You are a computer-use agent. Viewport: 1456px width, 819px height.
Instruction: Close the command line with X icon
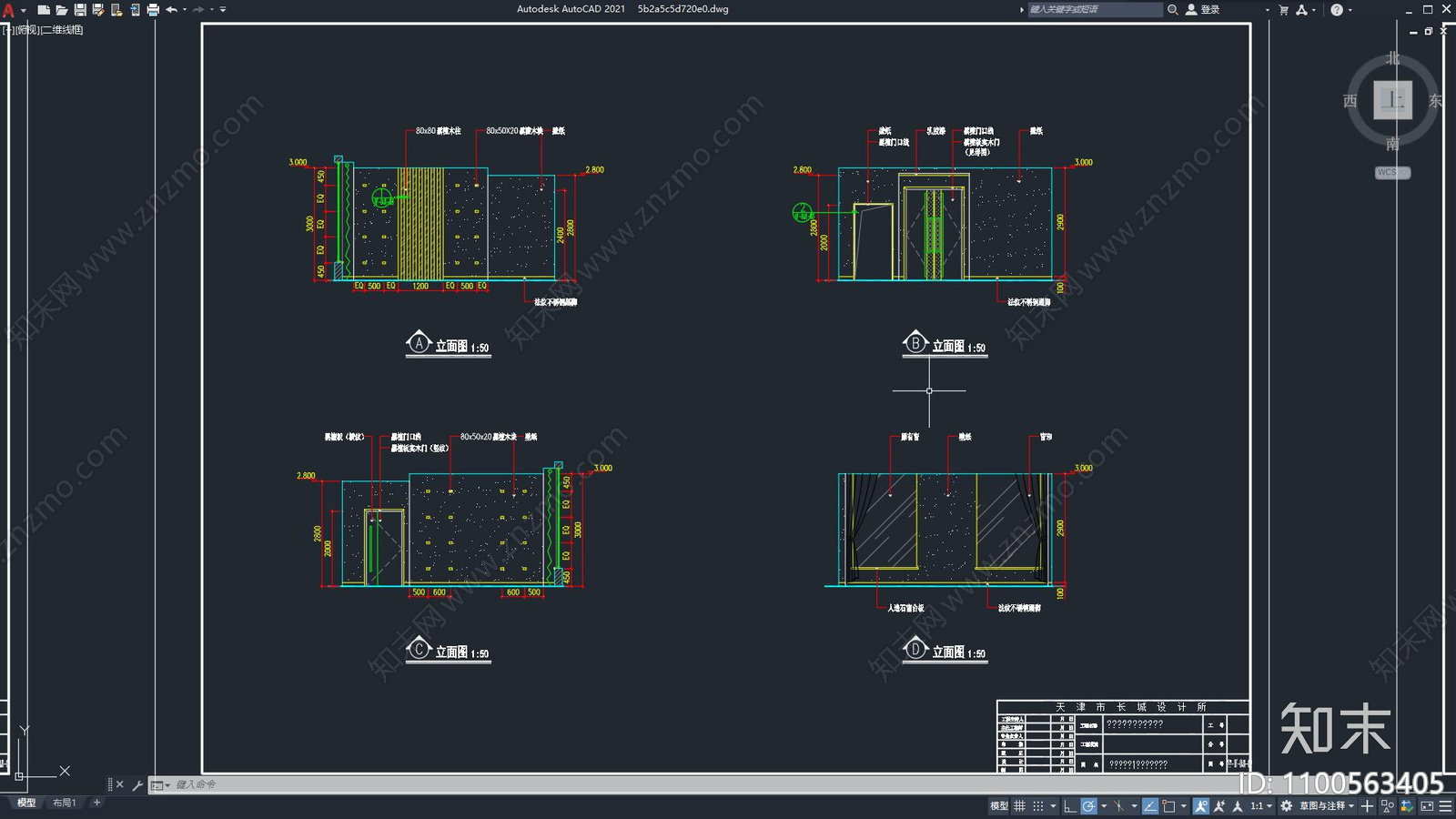click(x=119, y=784)
